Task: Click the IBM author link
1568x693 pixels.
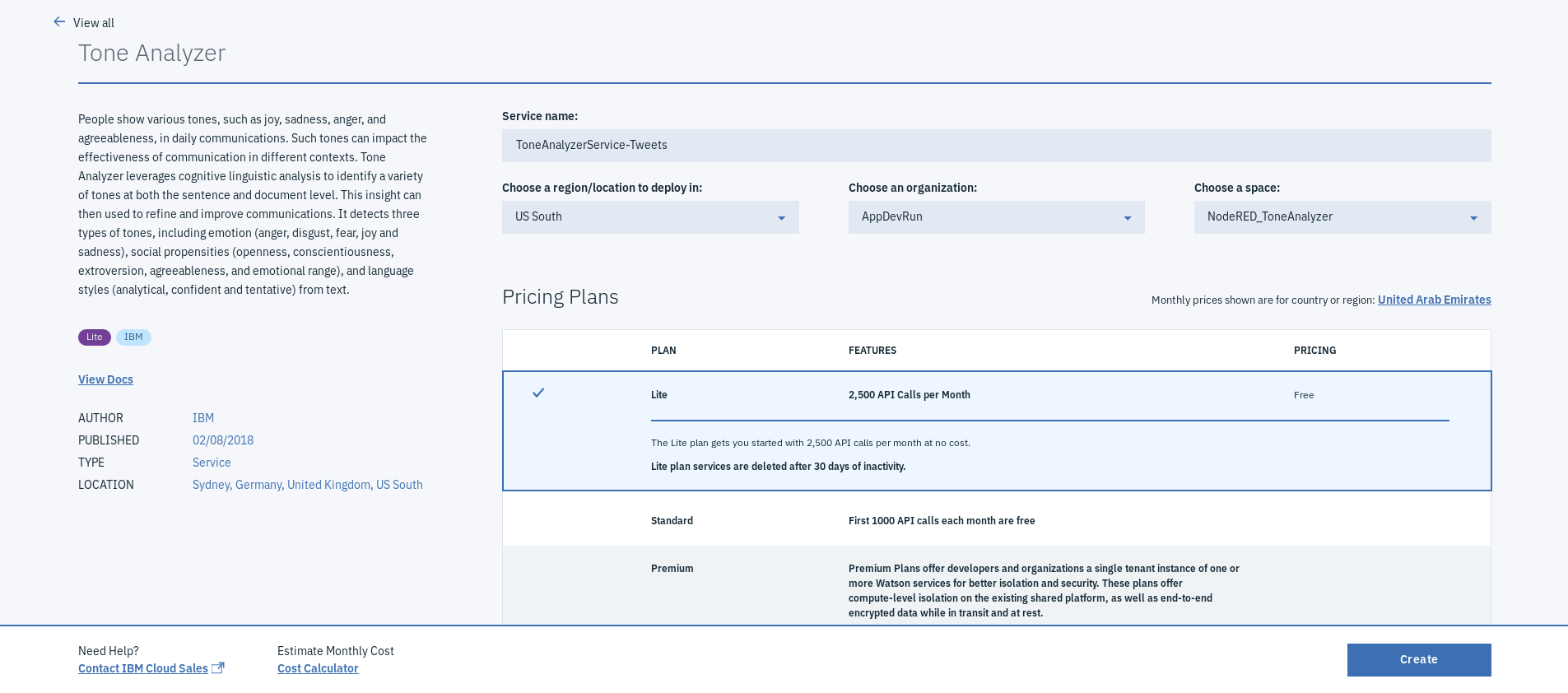Action: click(x=203, y=418)
